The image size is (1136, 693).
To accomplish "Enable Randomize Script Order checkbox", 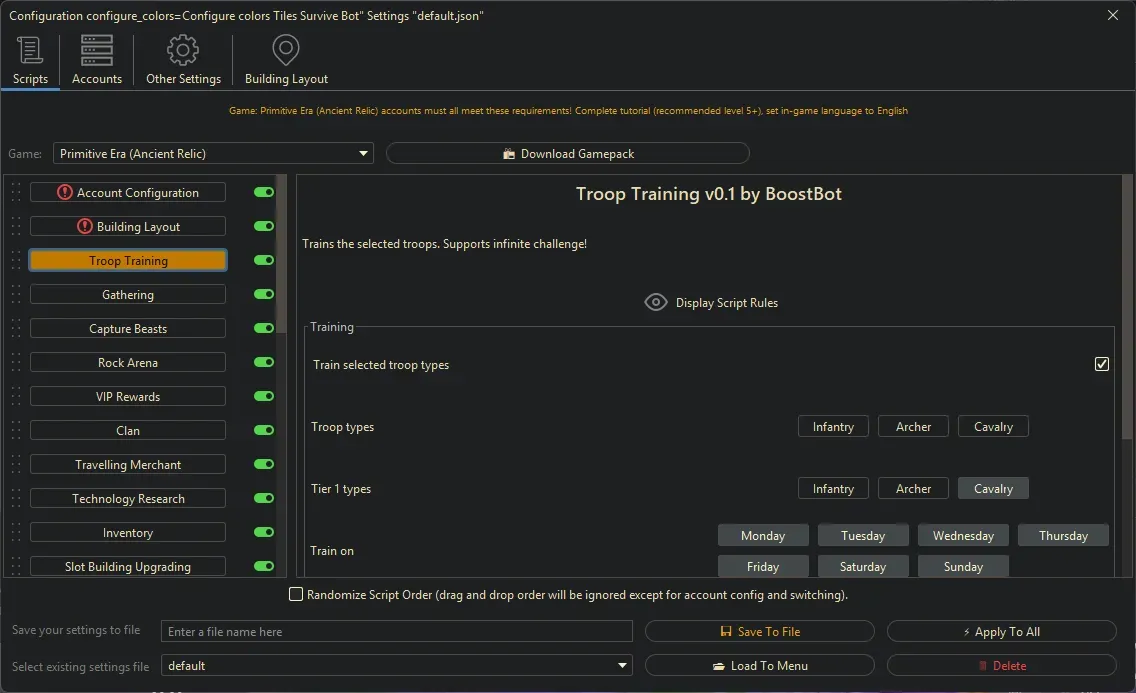I will pos(296,595).
